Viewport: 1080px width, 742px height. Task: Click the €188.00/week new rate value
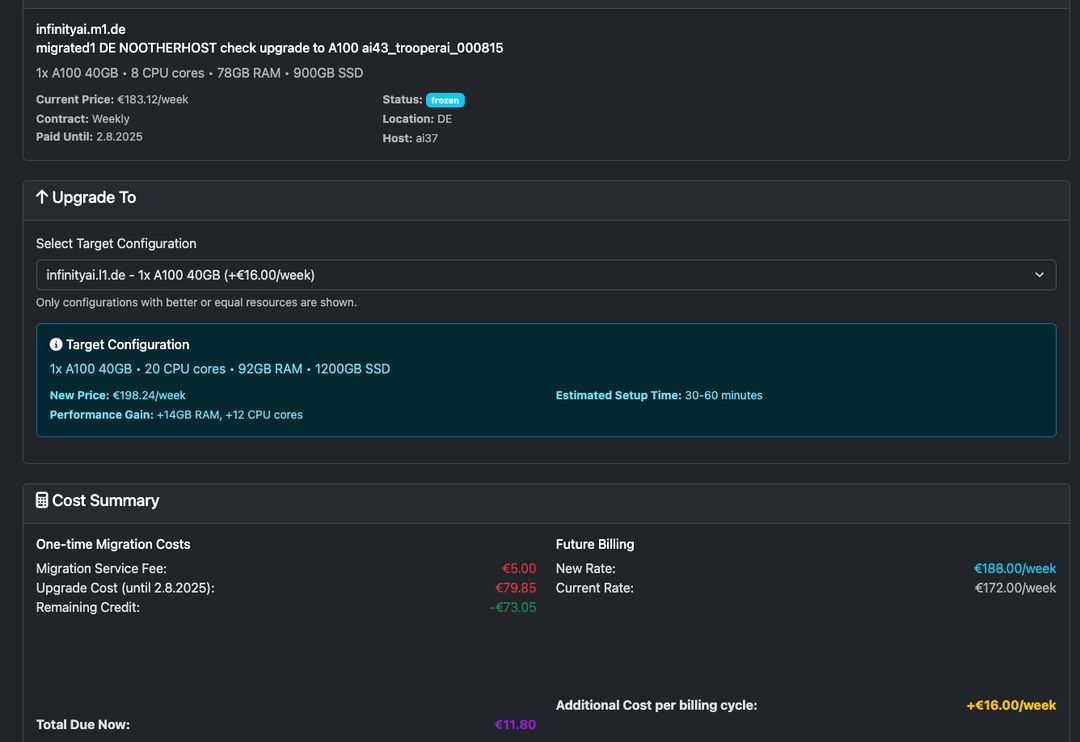click(x=1015, y=568)
